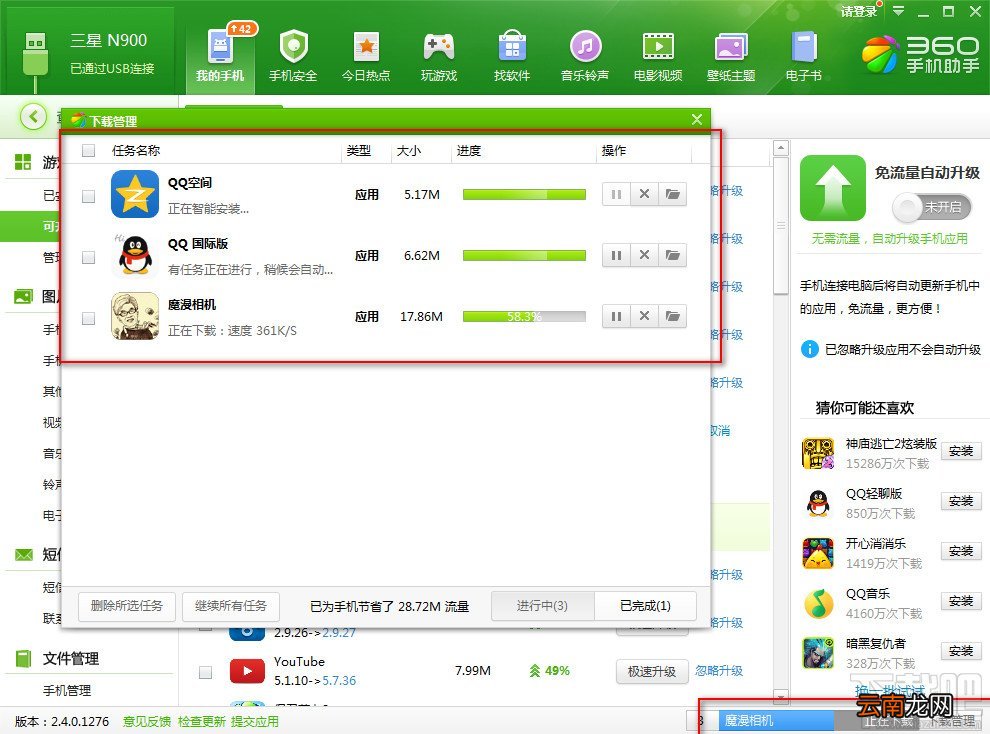This screenshot has height=734, width=990.
Task: Cancel the 魔漫相机 download task
Action: click(x=644, y=316)
